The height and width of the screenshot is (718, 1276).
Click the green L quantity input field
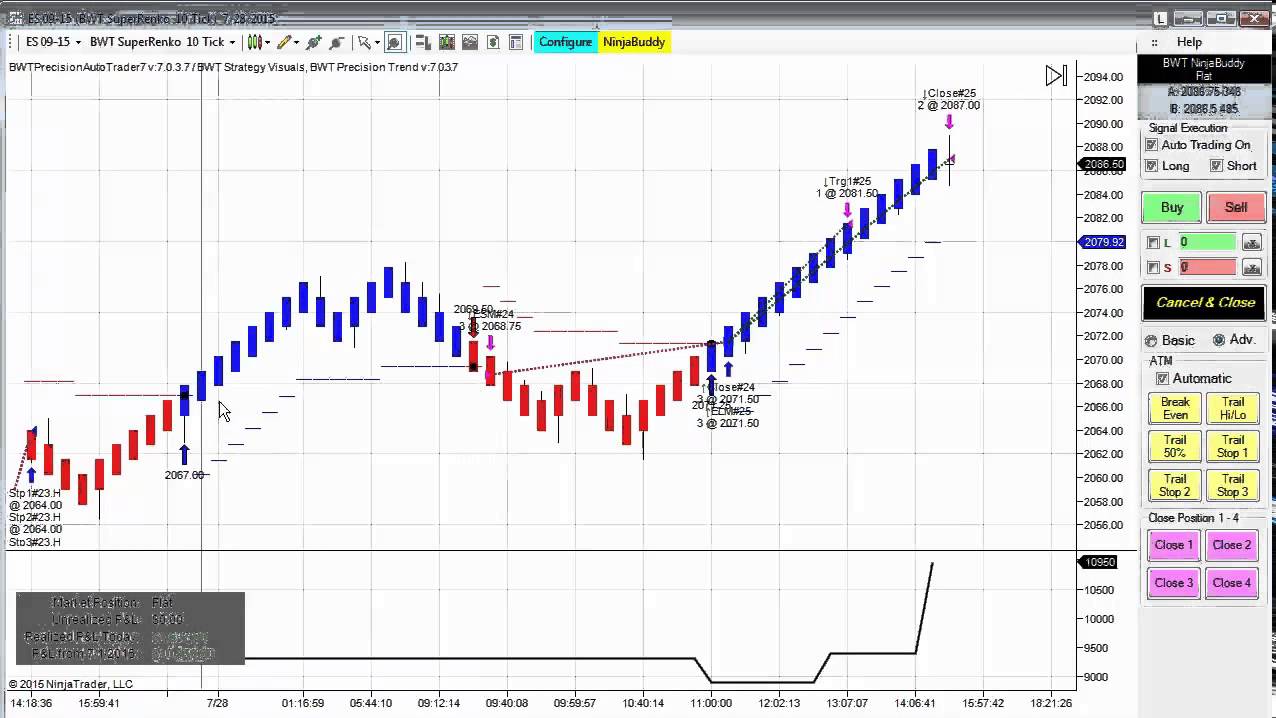pyautogui.click(x=1207, y=242)
